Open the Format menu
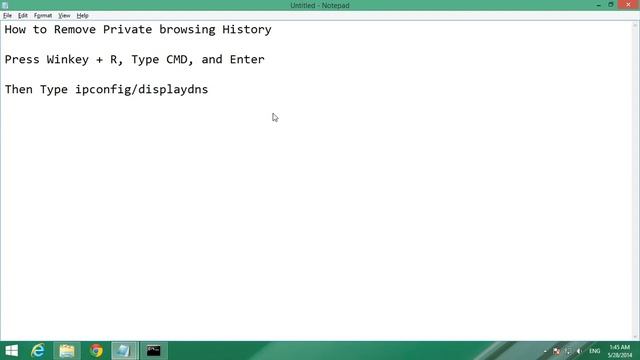Image resolution: width=640 pixels, height=360 pixels. point(43,16)
